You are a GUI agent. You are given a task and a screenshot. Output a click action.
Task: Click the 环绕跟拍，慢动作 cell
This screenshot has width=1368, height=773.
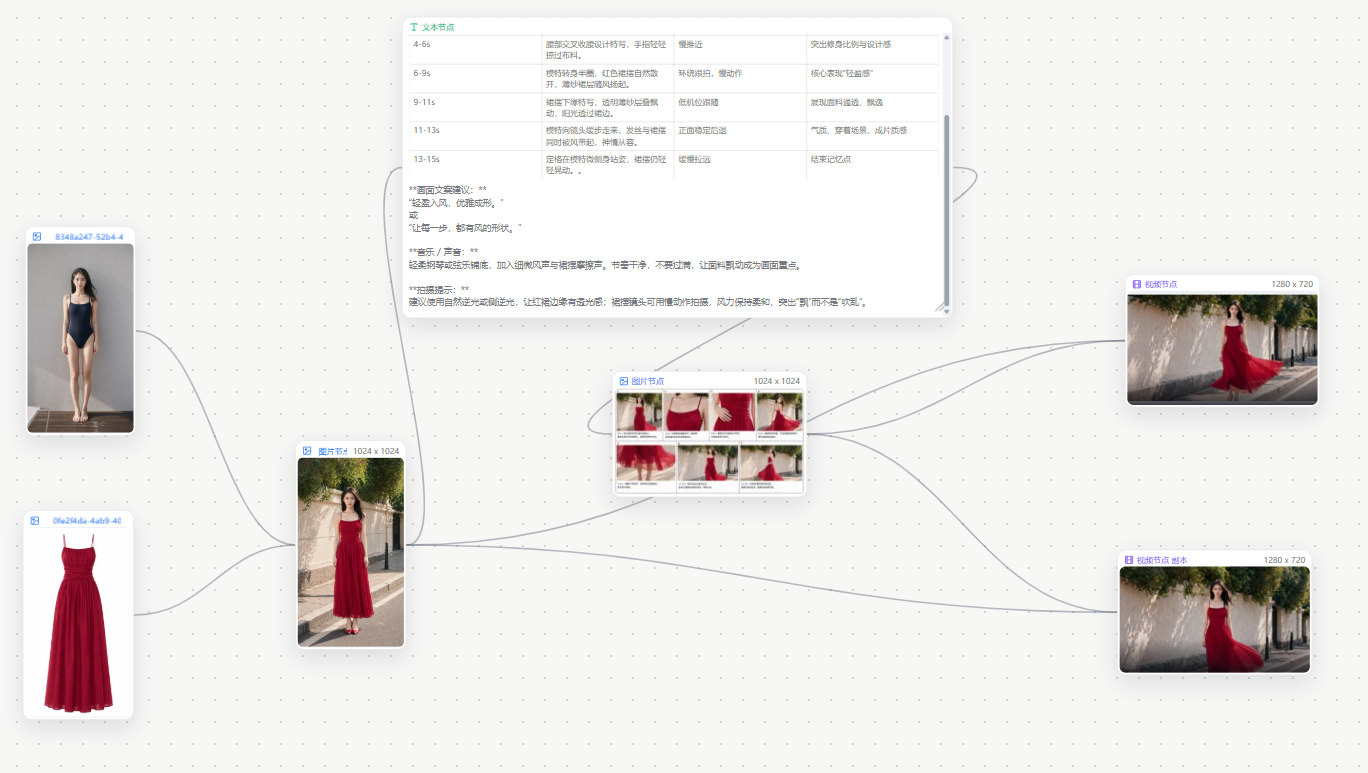pyautogui.click(x=740, y=79)
